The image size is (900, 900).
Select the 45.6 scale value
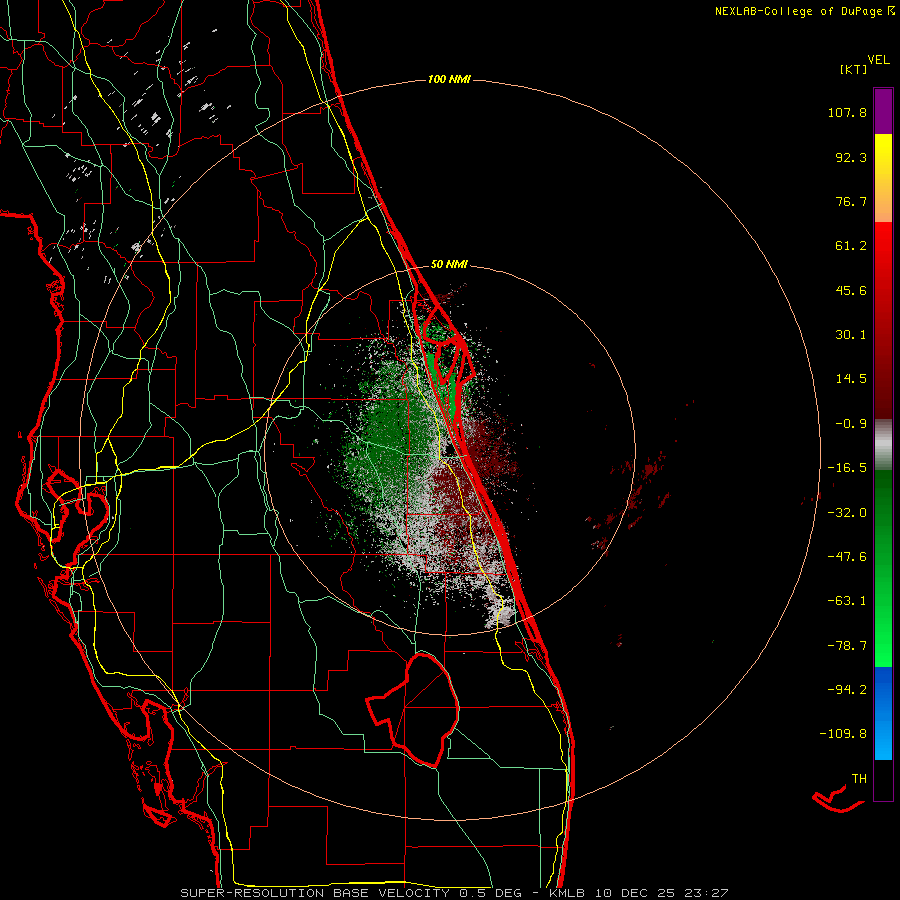851,290
